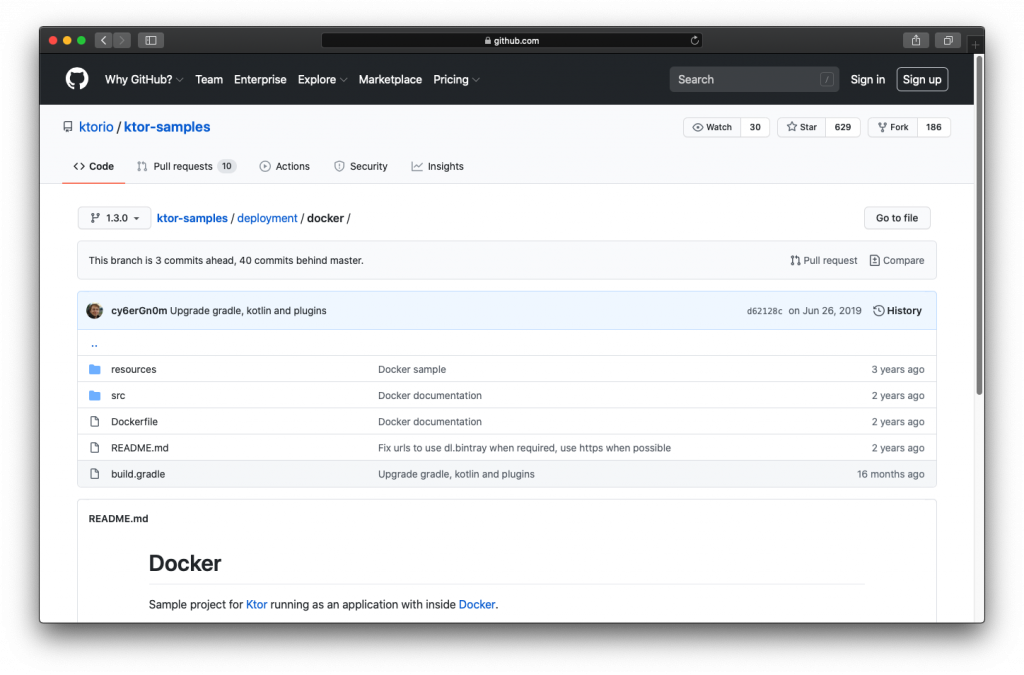Expand the Pricing menu
The width and height of the screenshot is (1024, 675).
456,80
